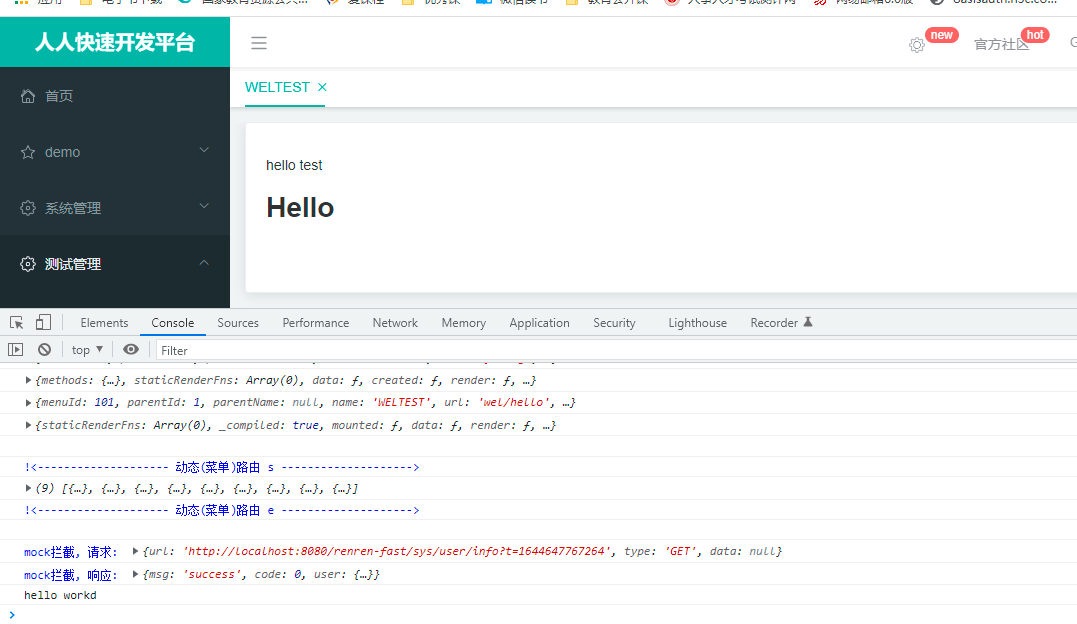This screenshot has height=624, width=1077.
Task: Toggle the sidebar hamburger menu icon
Action: [x=259, y=43]
